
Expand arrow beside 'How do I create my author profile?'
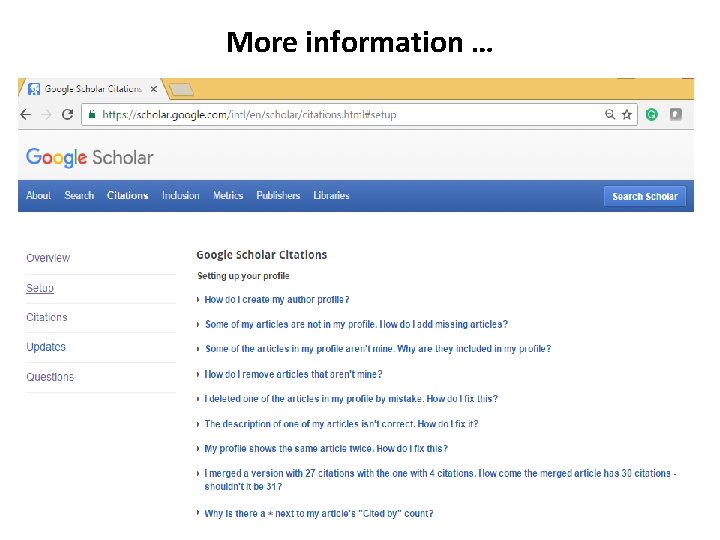point(198,300)
